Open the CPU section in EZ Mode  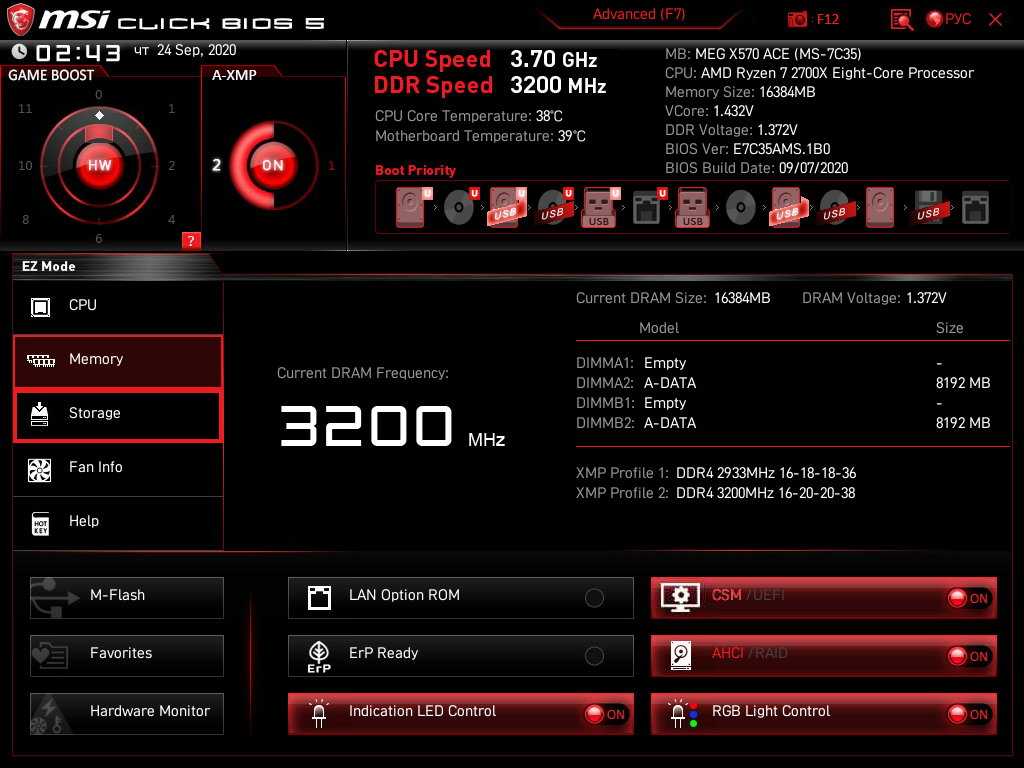(x=118, y=306)
